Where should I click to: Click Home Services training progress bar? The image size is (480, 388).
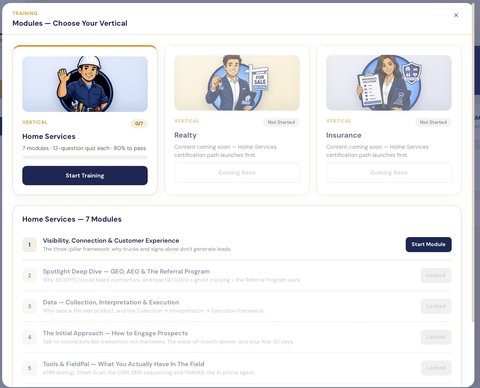[x=85, y=157]
